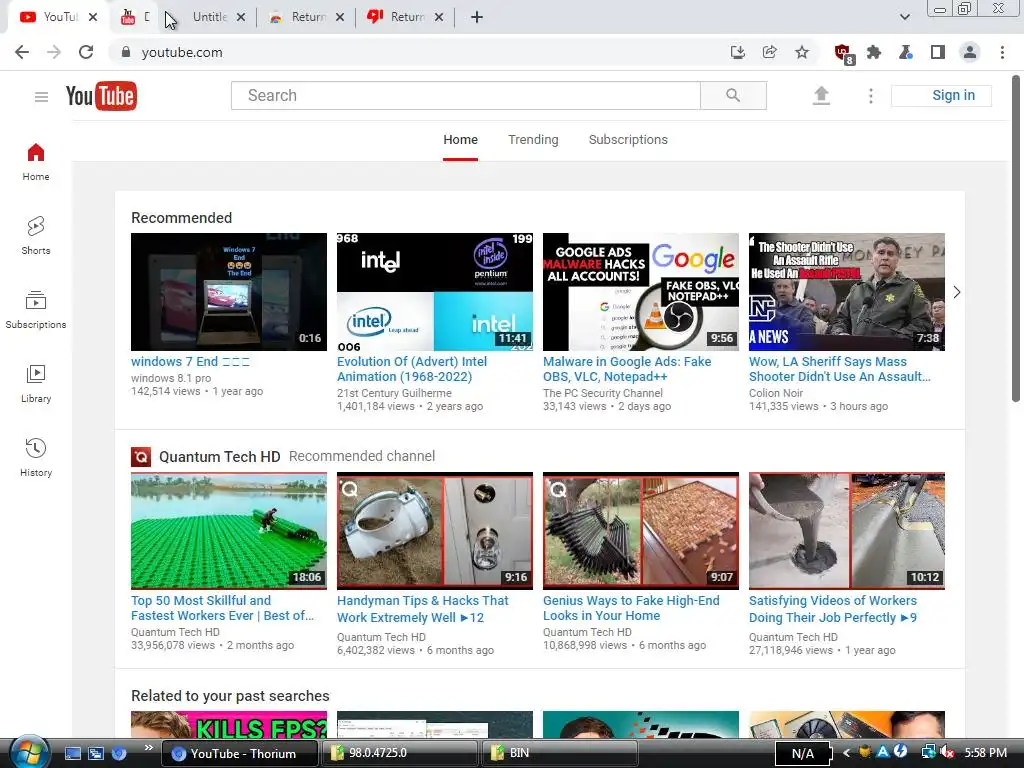Open the tab search dropdown chevron

tap(904, 17)
